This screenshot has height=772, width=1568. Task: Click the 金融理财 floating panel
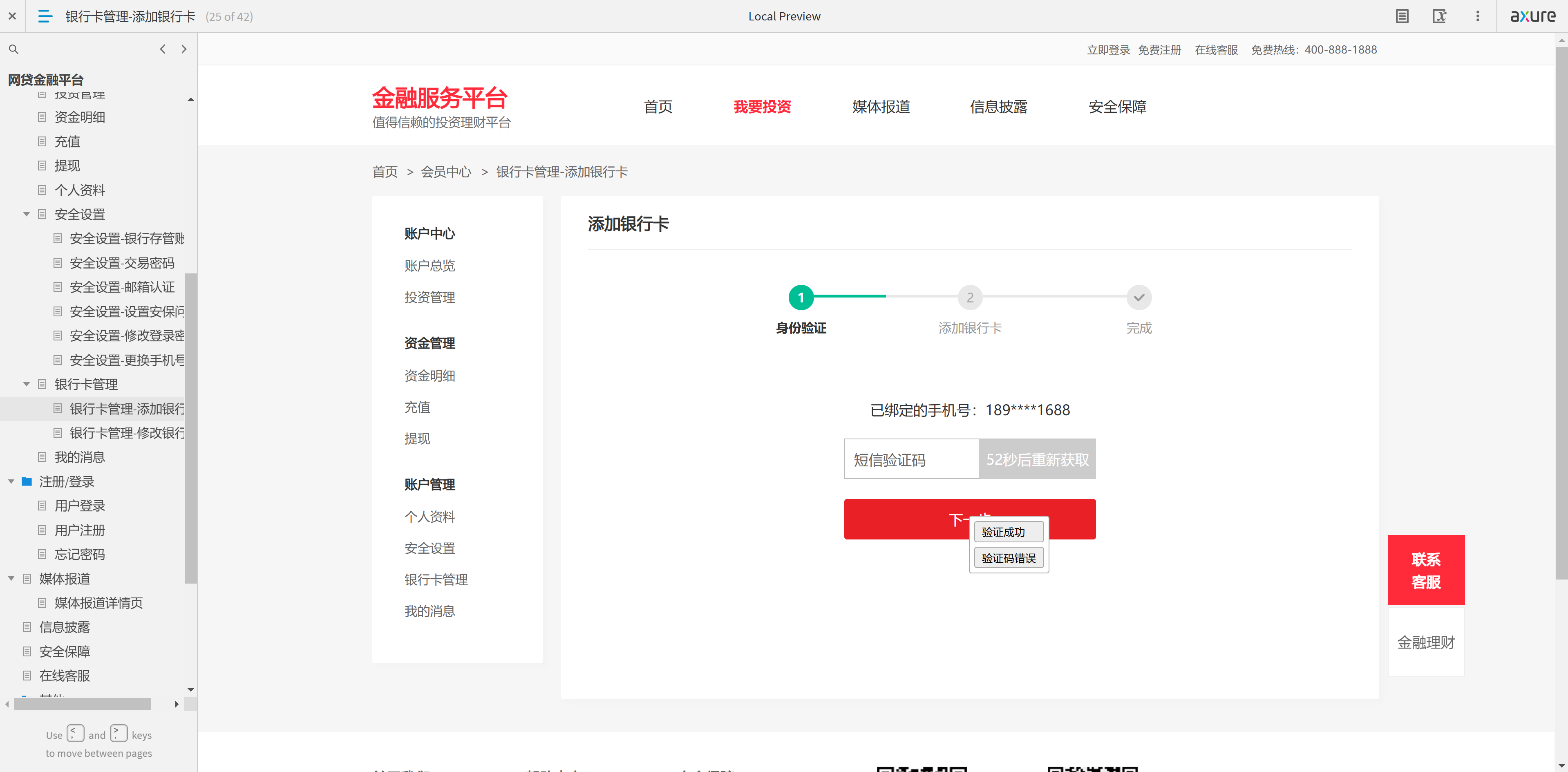1425,642
